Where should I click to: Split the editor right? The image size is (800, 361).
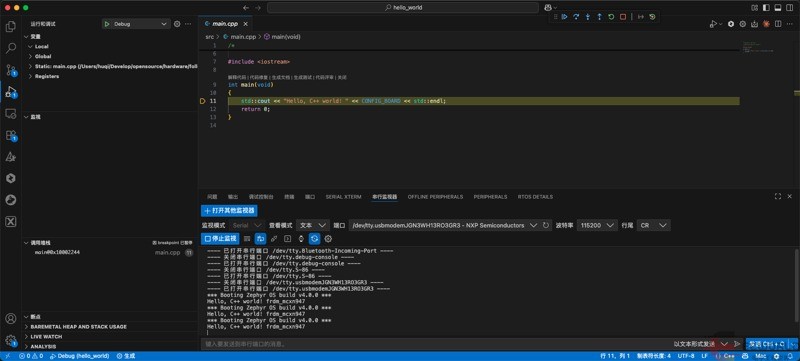(778, 24)
